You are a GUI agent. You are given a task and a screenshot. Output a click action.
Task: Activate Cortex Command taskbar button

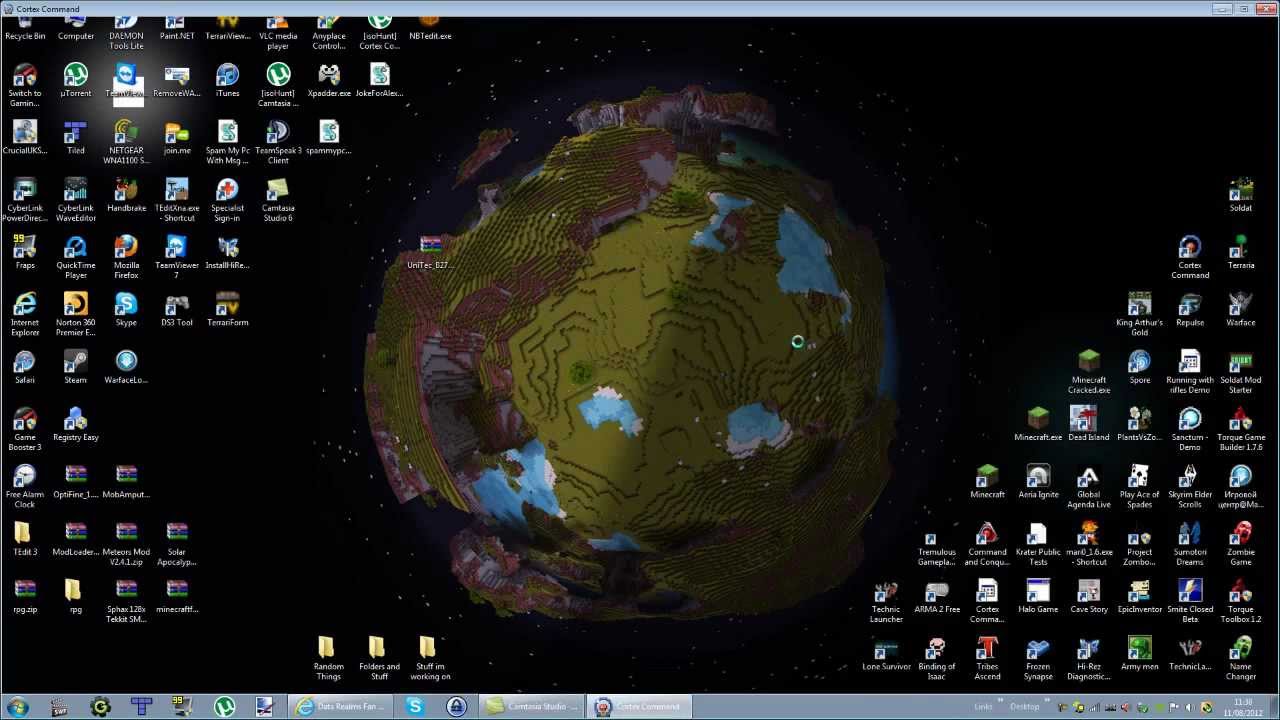pyautogui.click(x=637, y=707)
